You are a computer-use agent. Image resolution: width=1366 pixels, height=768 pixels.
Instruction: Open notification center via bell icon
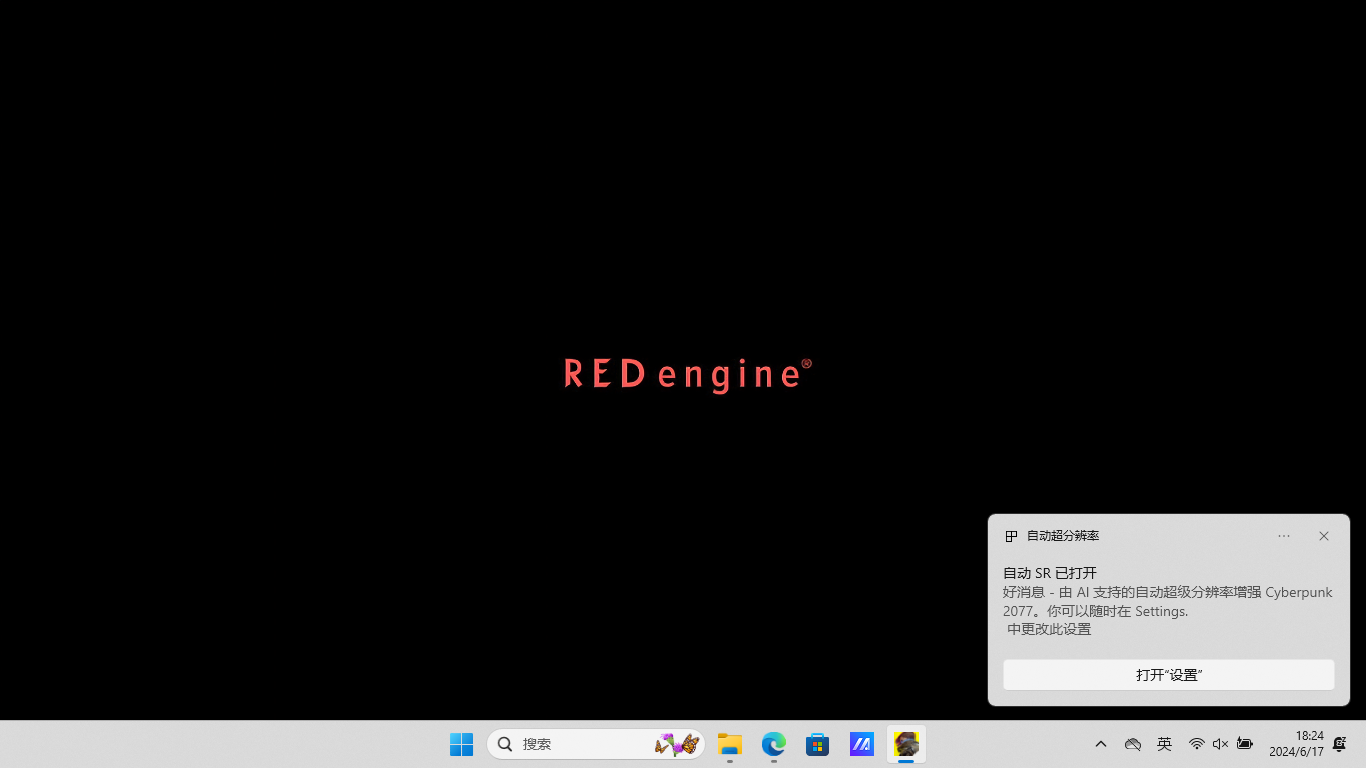click(x=1340, y=744)
